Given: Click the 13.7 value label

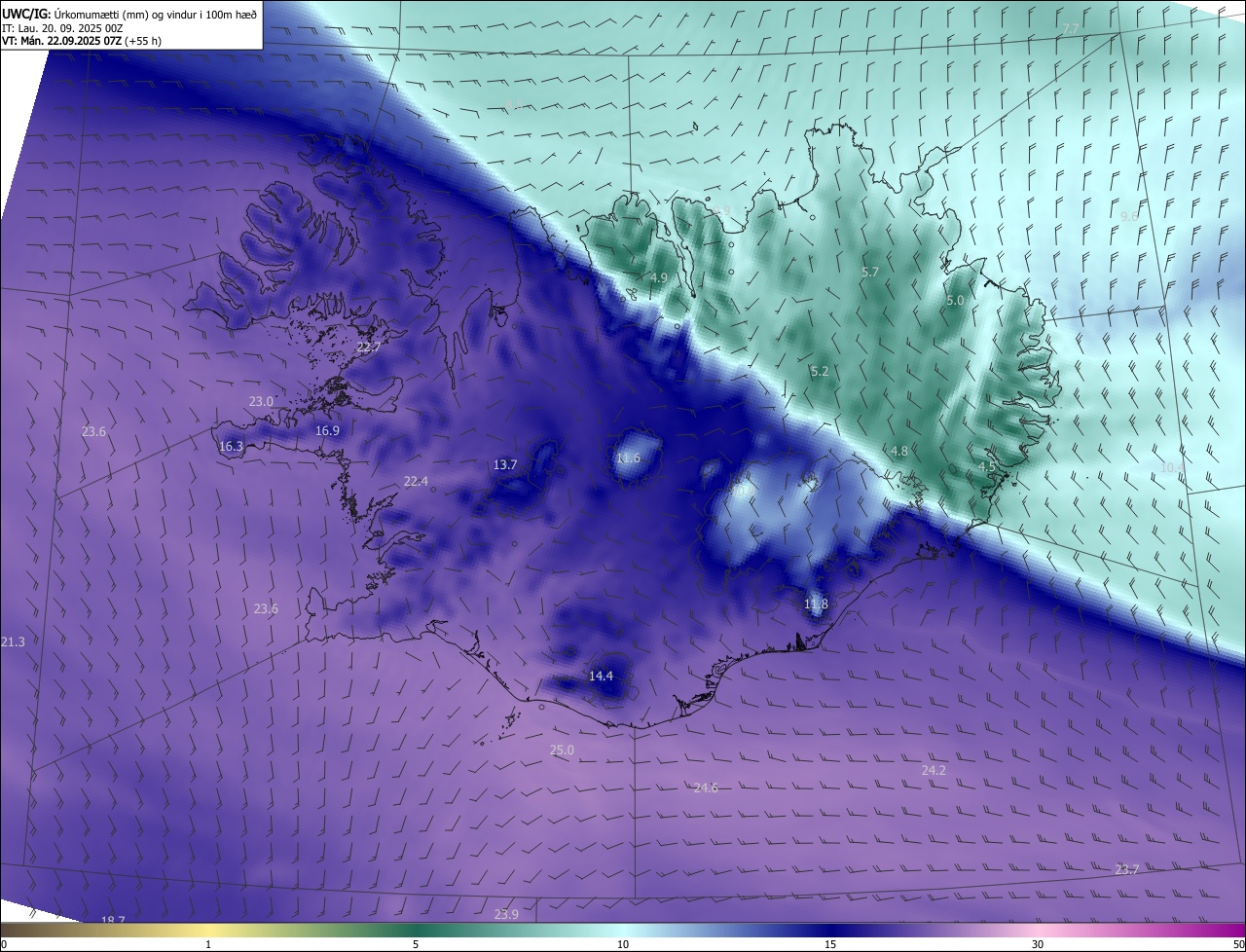Looking at the screenshot, I should click(505, 465).
